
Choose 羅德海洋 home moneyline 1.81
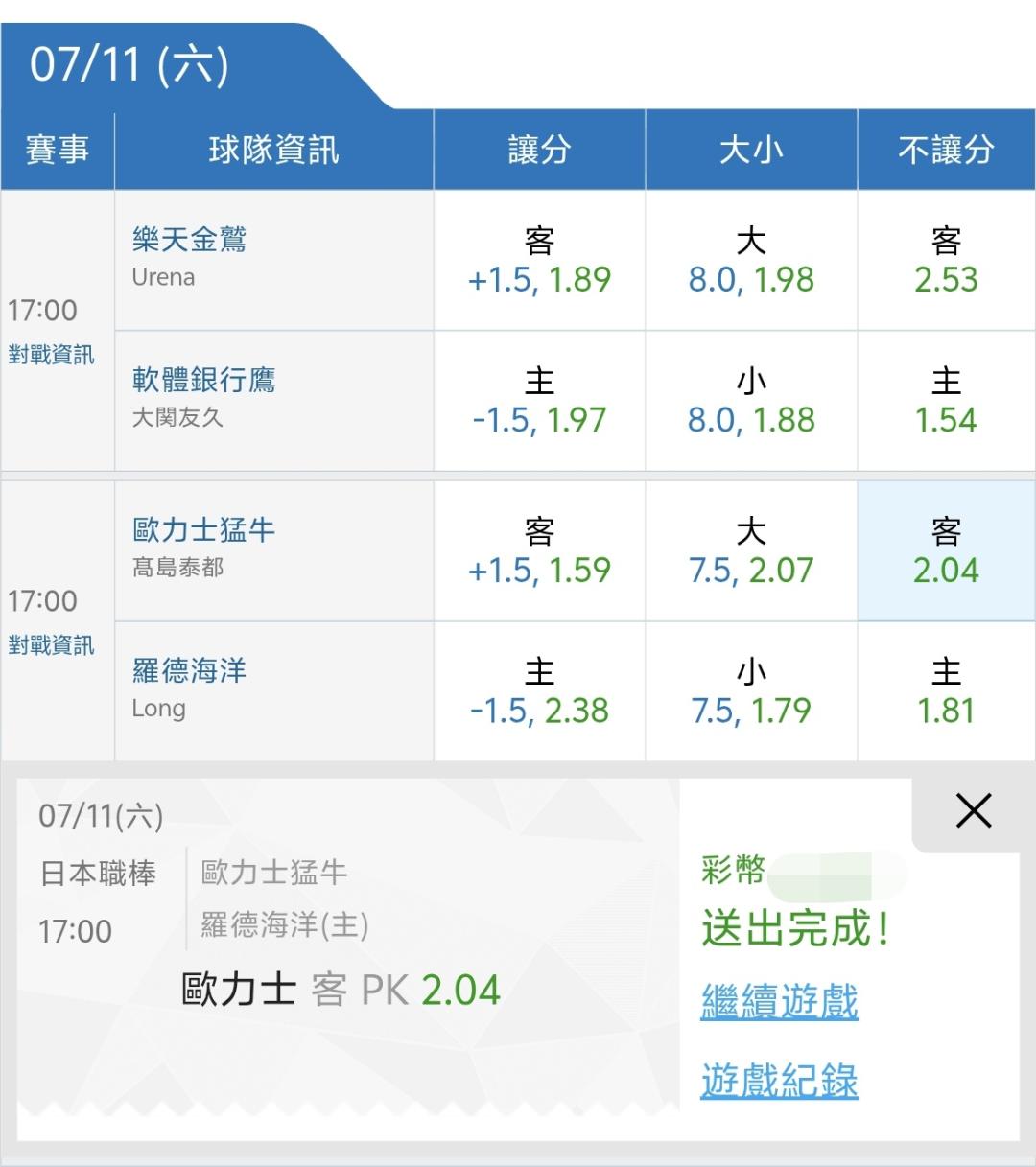[x=946, y=691]
